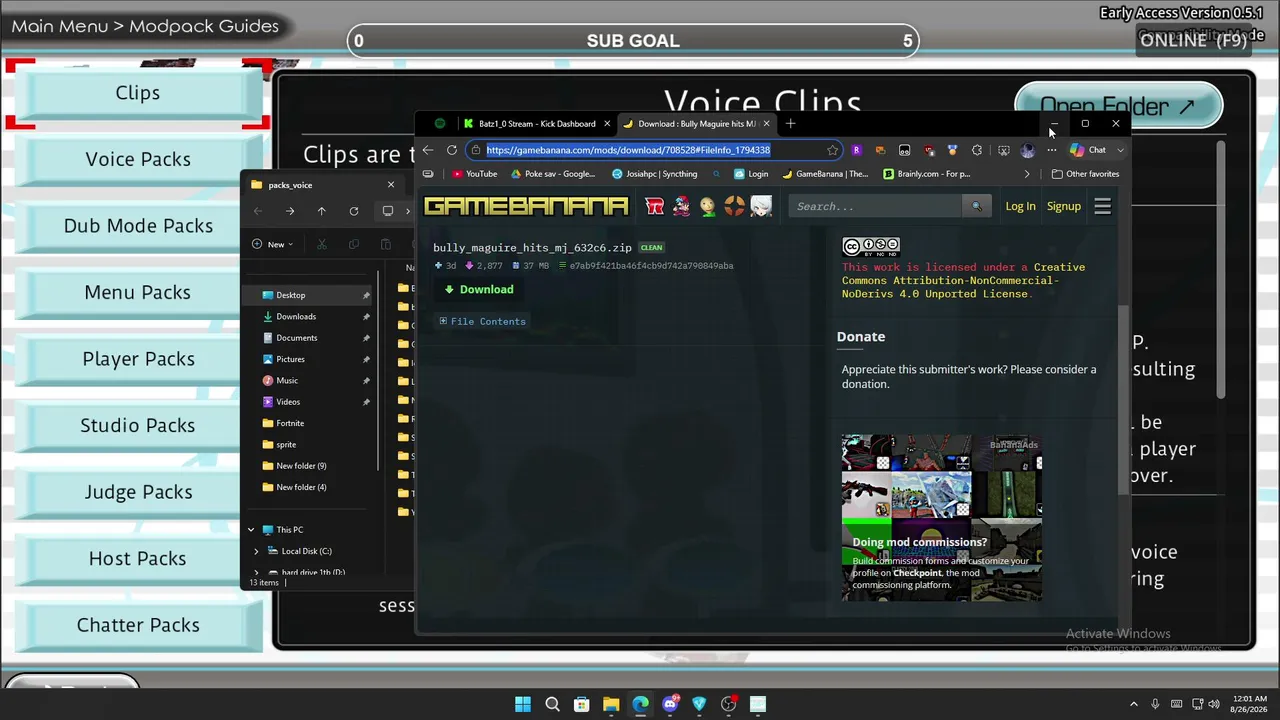This screenshot has width=1280, height=720.
Task: Click the Open Folder button in the game
Action: 1118,106
